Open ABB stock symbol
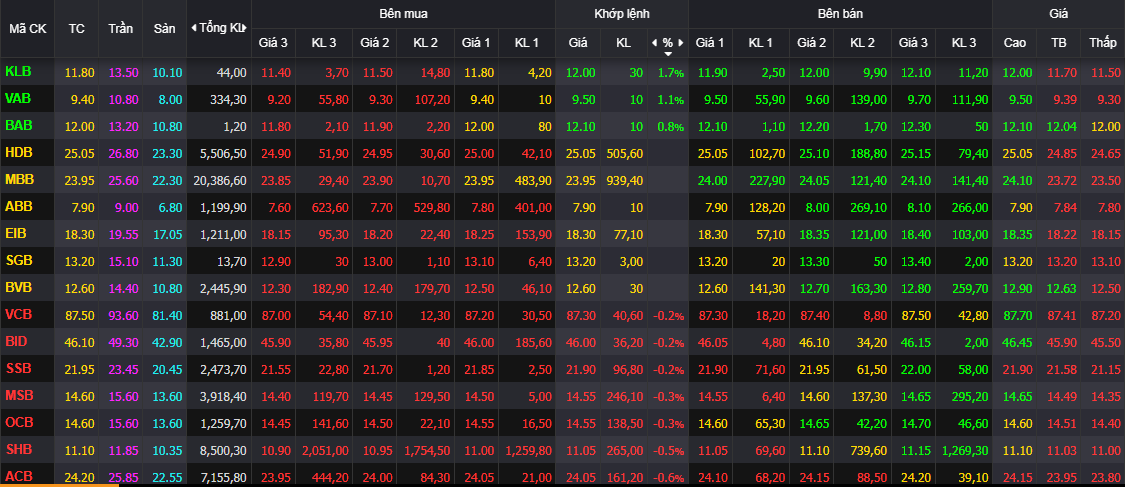 click(x=18, y=207)
